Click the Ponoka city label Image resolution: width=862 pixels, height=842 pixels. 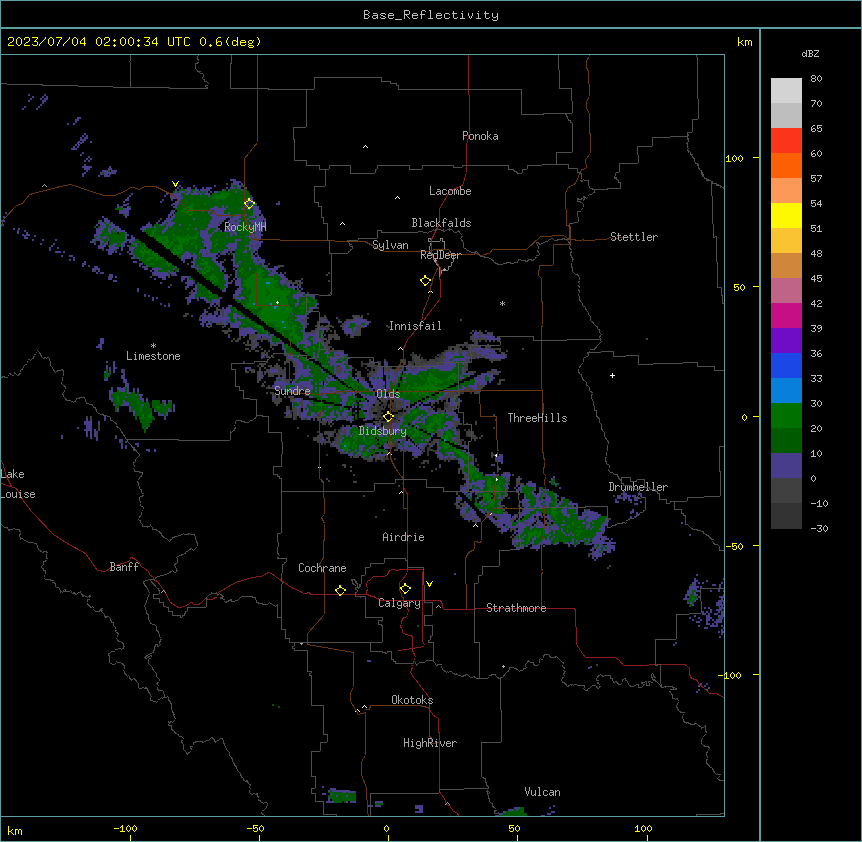[480, 136]
